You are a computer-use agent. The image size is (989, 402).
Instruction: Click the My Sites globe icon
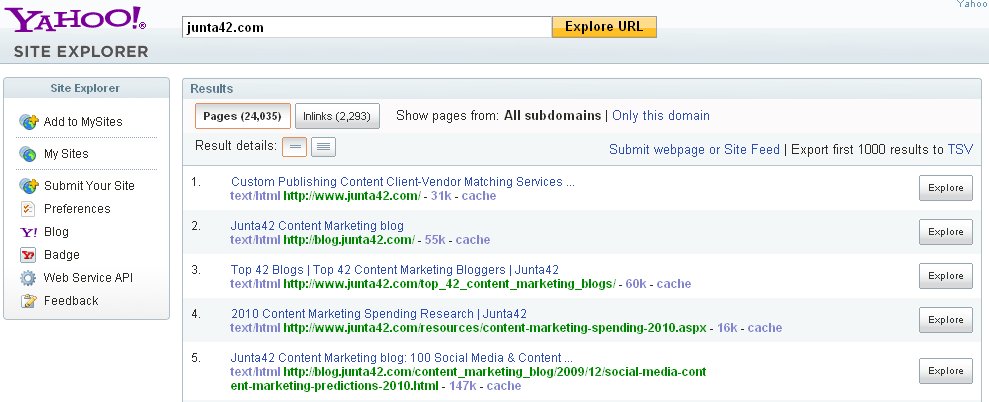28,154
